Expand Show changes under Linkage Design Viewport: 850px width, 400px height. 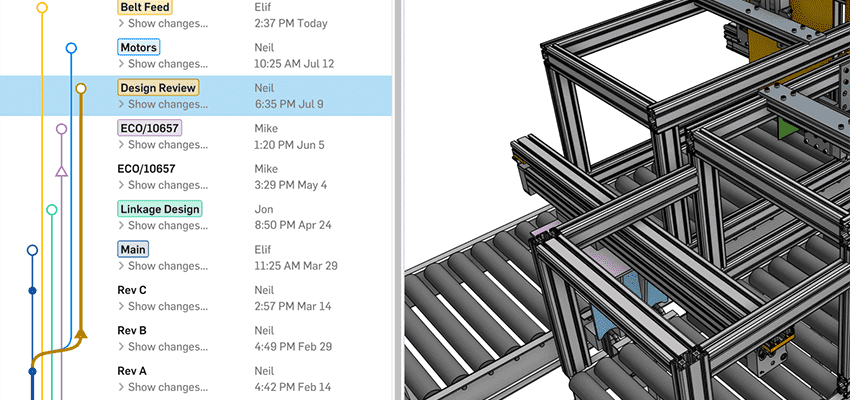[x=163, y=225]
